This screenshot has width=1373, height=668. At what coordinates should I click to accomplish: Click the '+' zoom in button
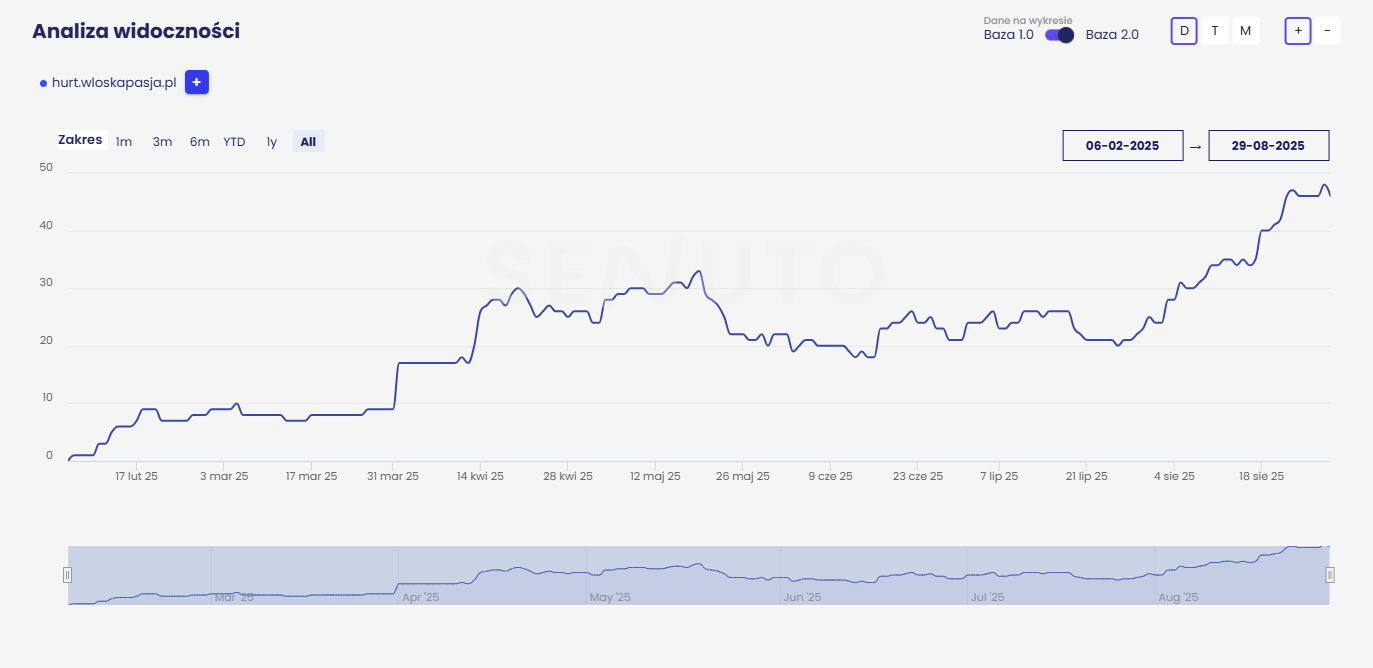coord(1298,31)
